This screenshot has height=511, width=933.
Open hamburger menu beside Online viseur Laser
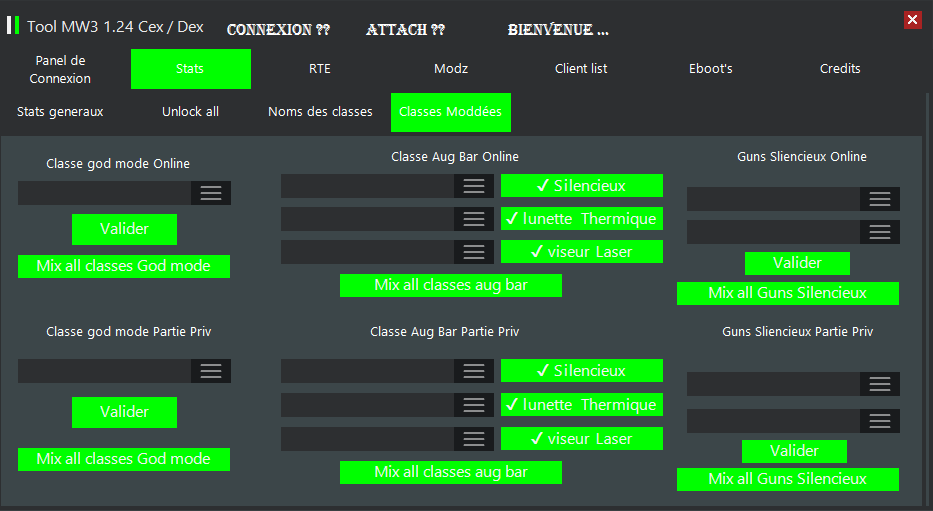coord(474,252)
